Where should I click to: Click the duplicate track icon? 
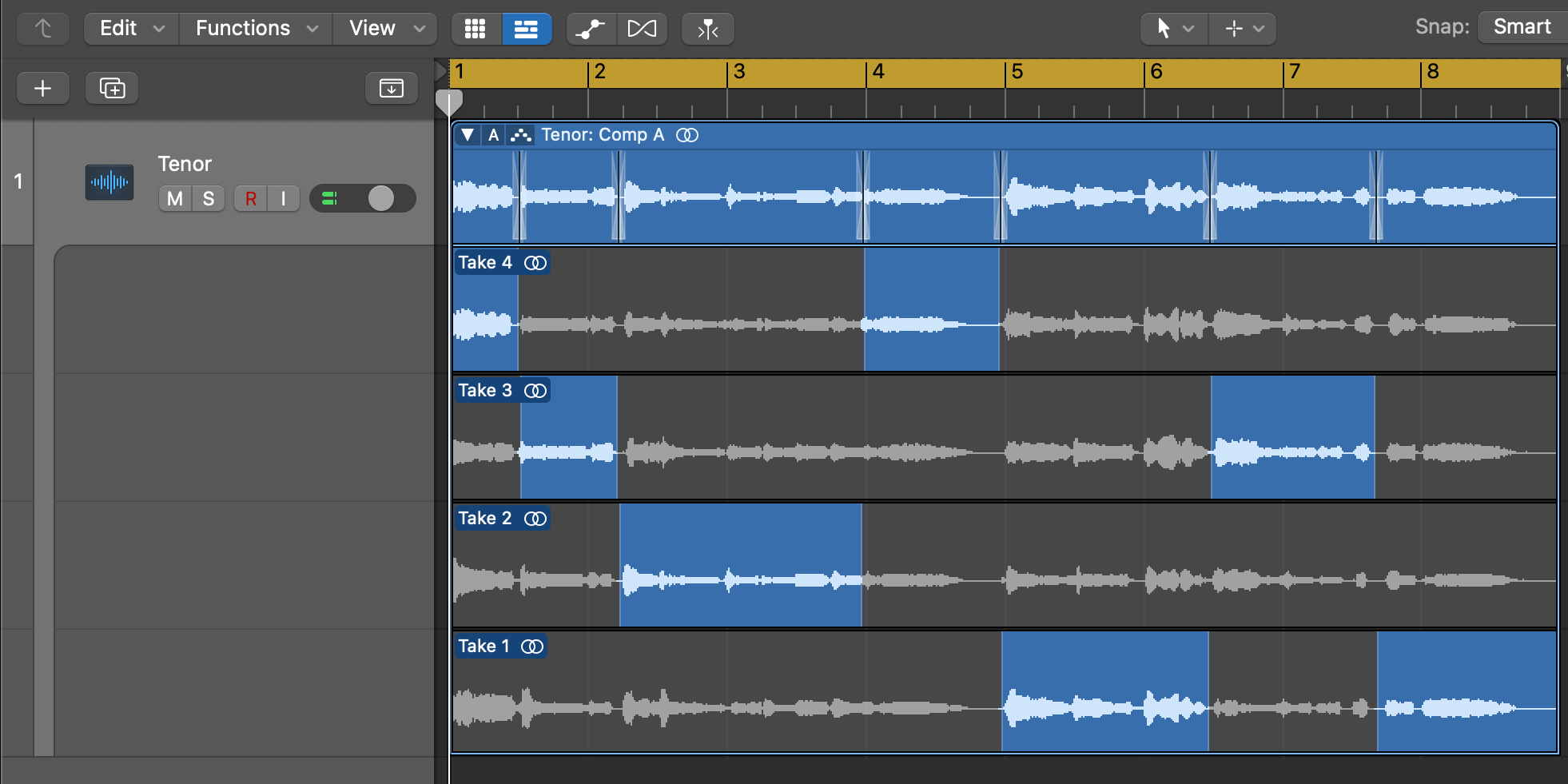tap(112, 88)
